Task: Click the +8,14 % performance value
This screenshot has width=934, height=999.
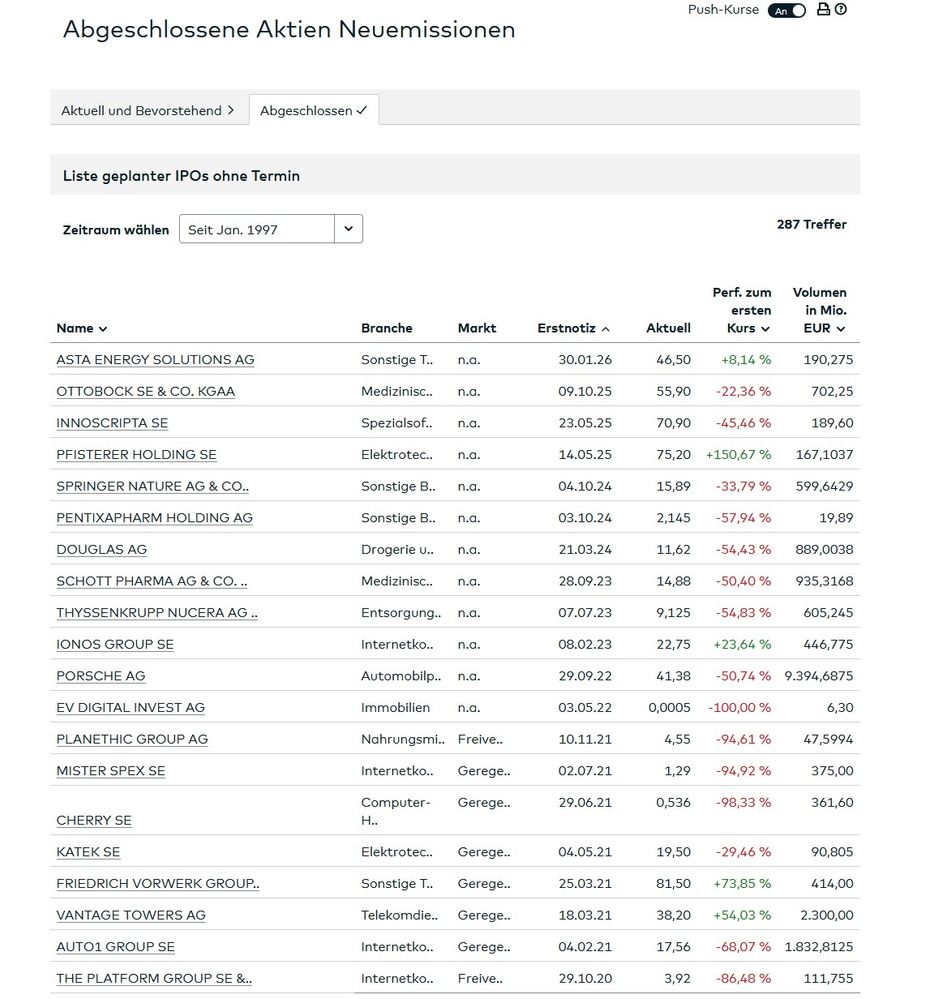Action: pos(746,359)
